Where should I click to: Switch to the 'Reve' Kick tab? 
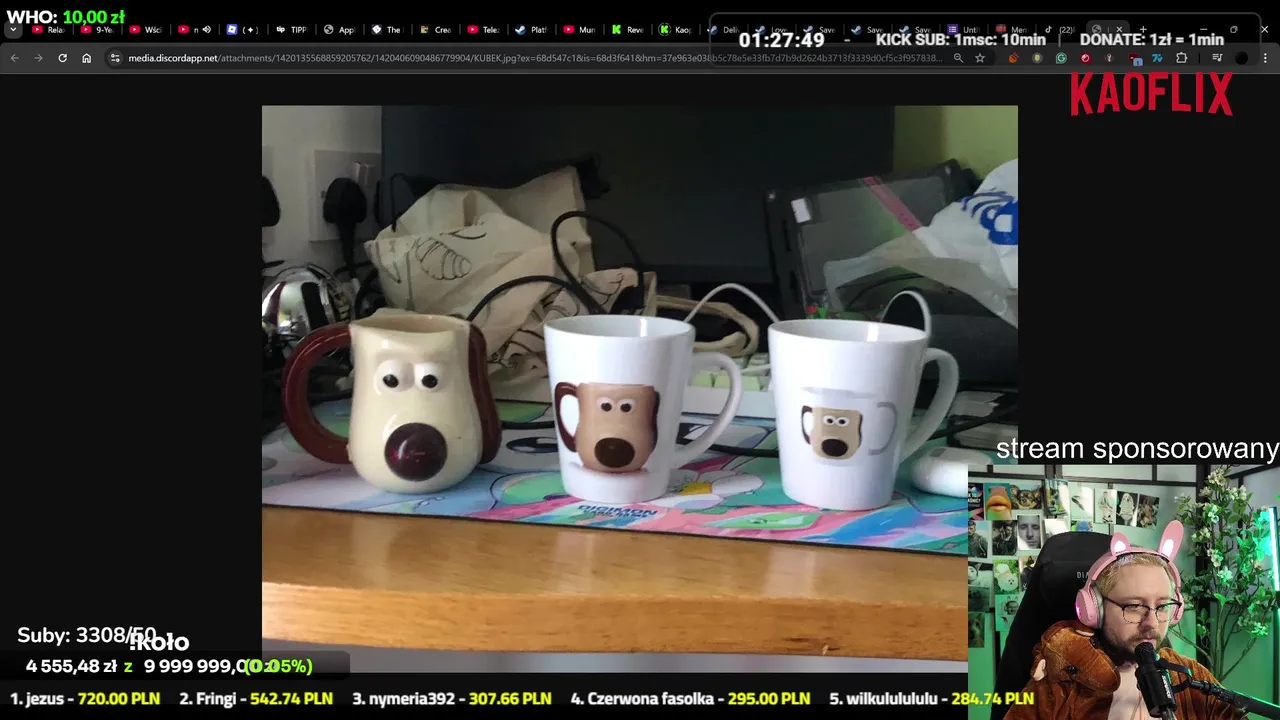coord(627,30)
